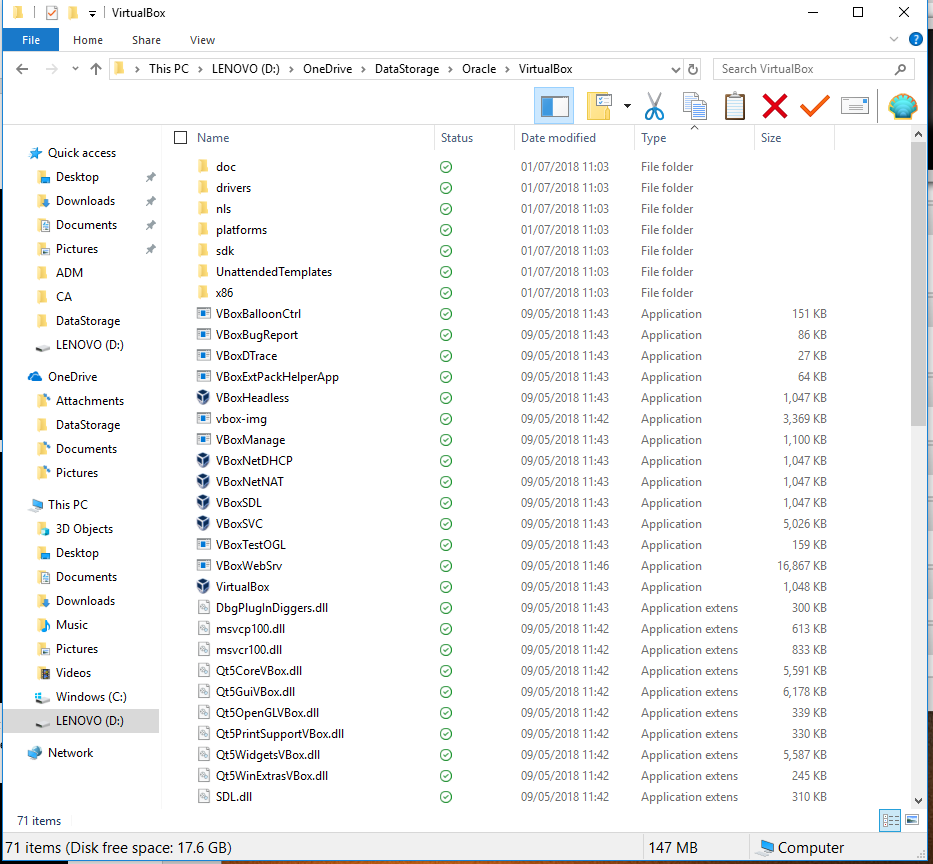Click the Copy toolbar icon
933x864 pixels.
[x=695, y=105]
